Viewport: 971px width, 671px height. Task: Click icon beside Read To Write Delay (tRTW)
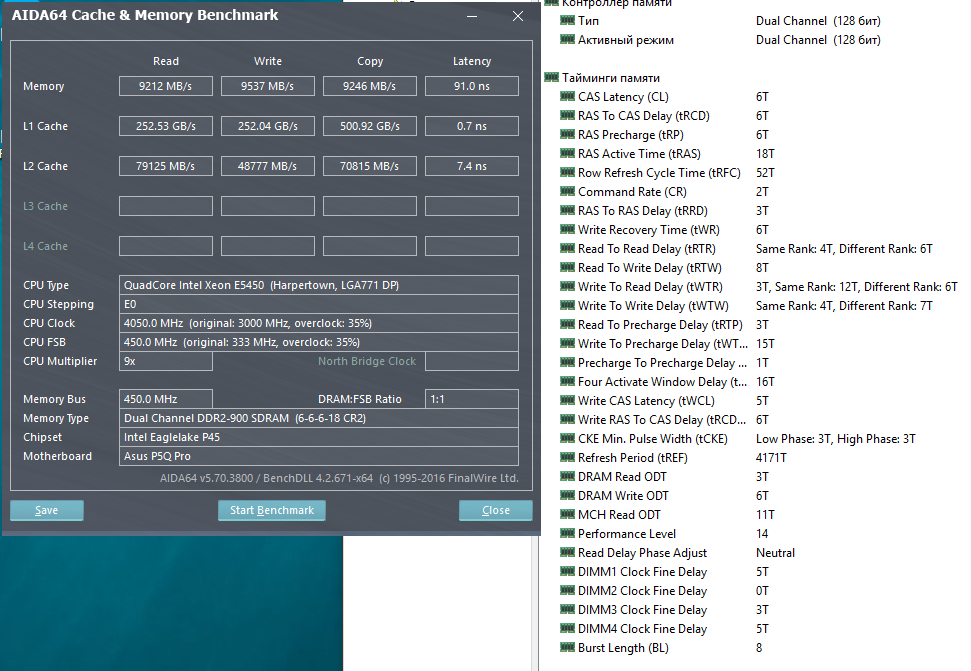tap(567, 267)
